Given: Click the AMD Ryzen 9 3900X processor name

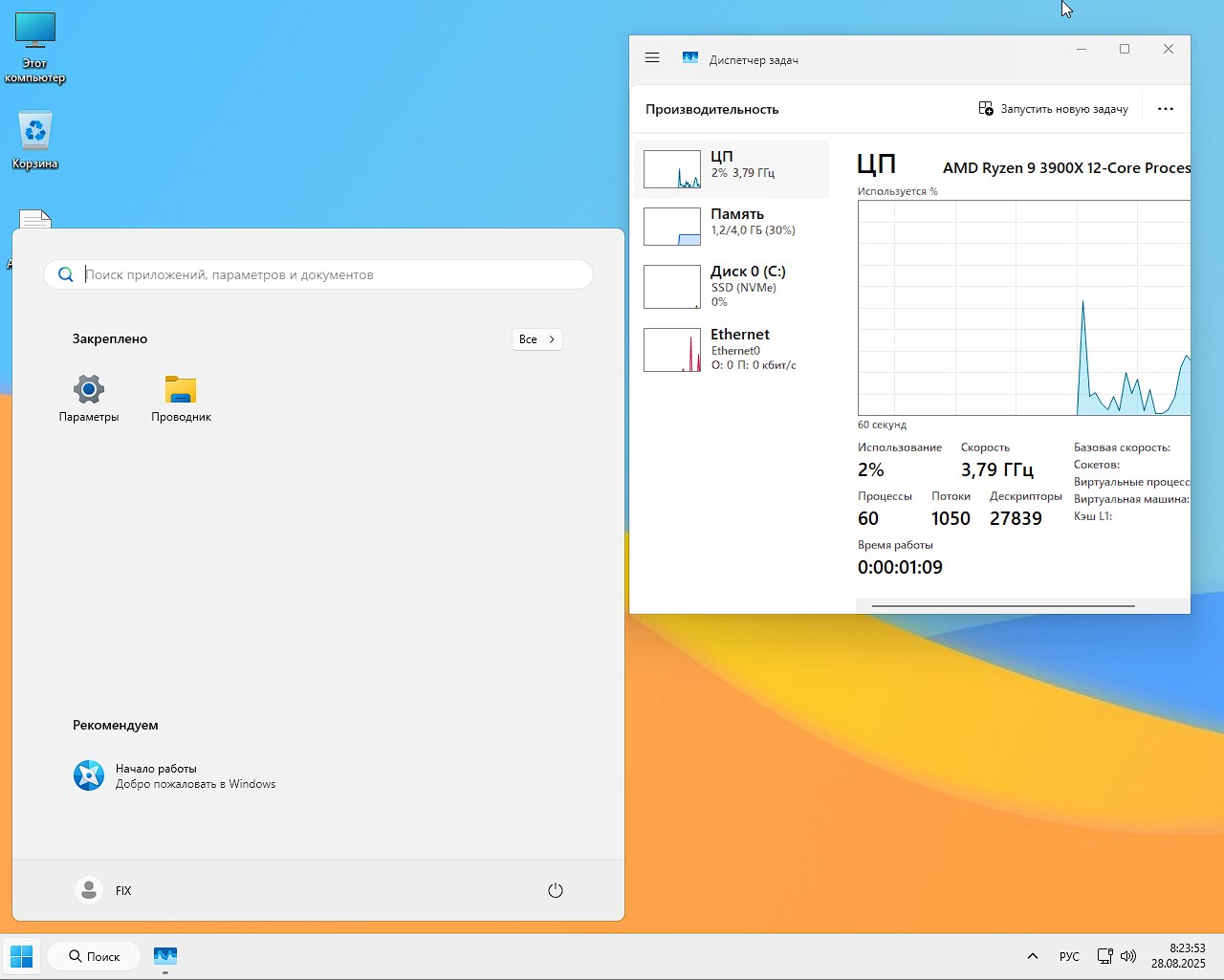Looking at the screenshot, I should pyautogui.click(x=1066, y=167).
